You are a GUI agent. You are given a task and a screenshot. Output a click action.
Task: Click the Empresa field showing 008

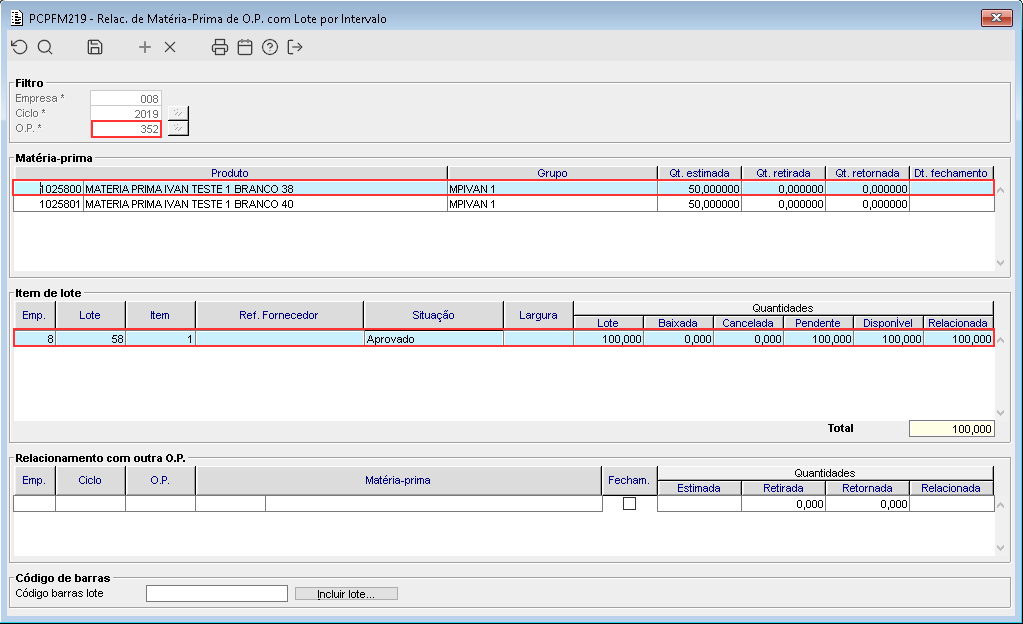[x=126, y=99]
